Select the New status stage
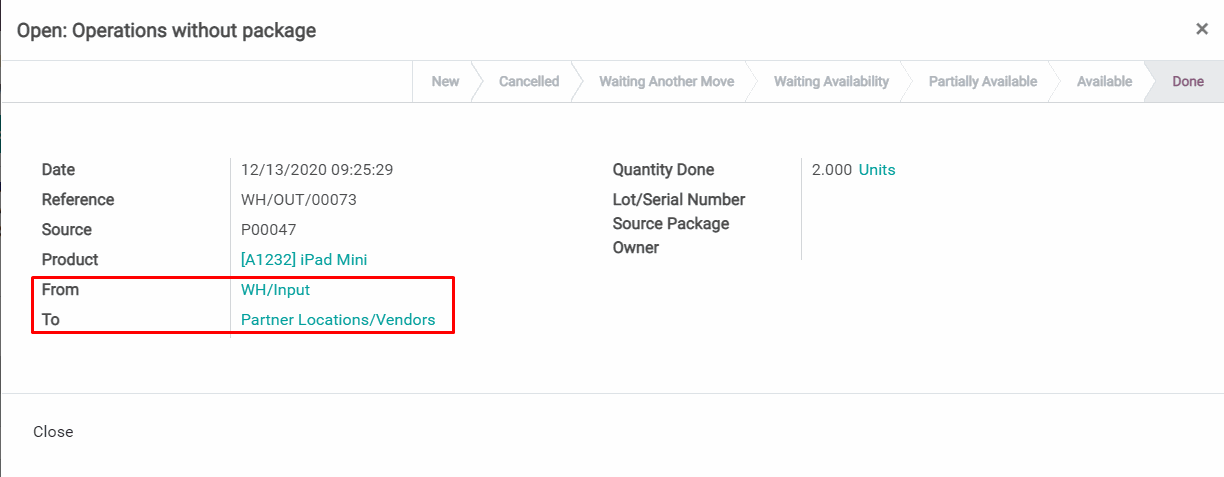 click(x=445, y=82)
